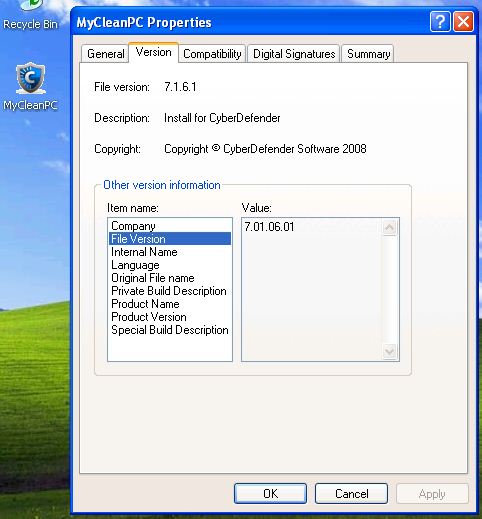This screenshot has width=482, height=519.
Task: Select Product Version item
Action: 169,317
